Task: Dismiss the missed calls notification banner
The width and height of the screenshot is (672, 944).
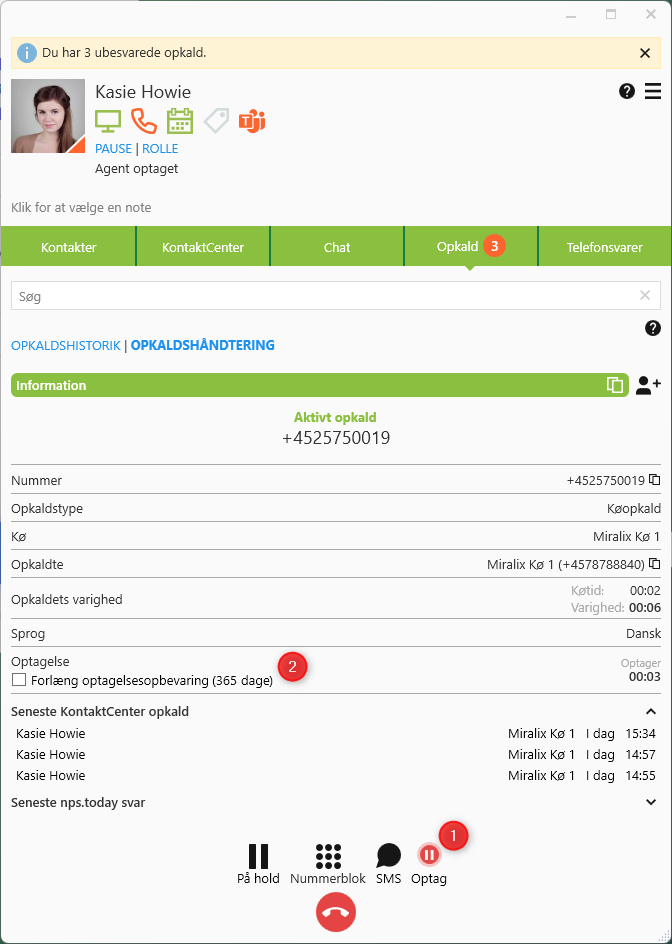Action: pos(645,53)
